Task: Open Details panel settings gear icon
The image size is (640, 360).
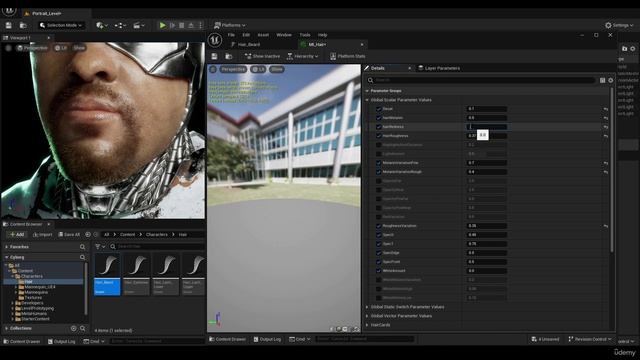Action: [611, 80]
